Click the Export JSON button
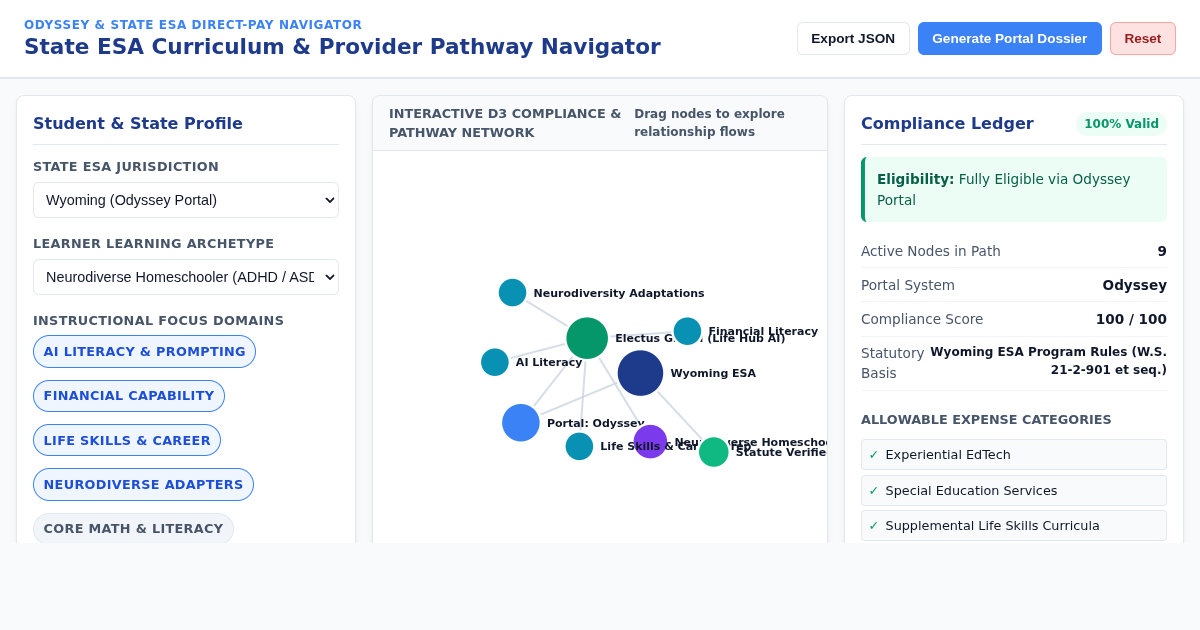The width and height of the screenshot is (1200, 630). pos(853,39)
